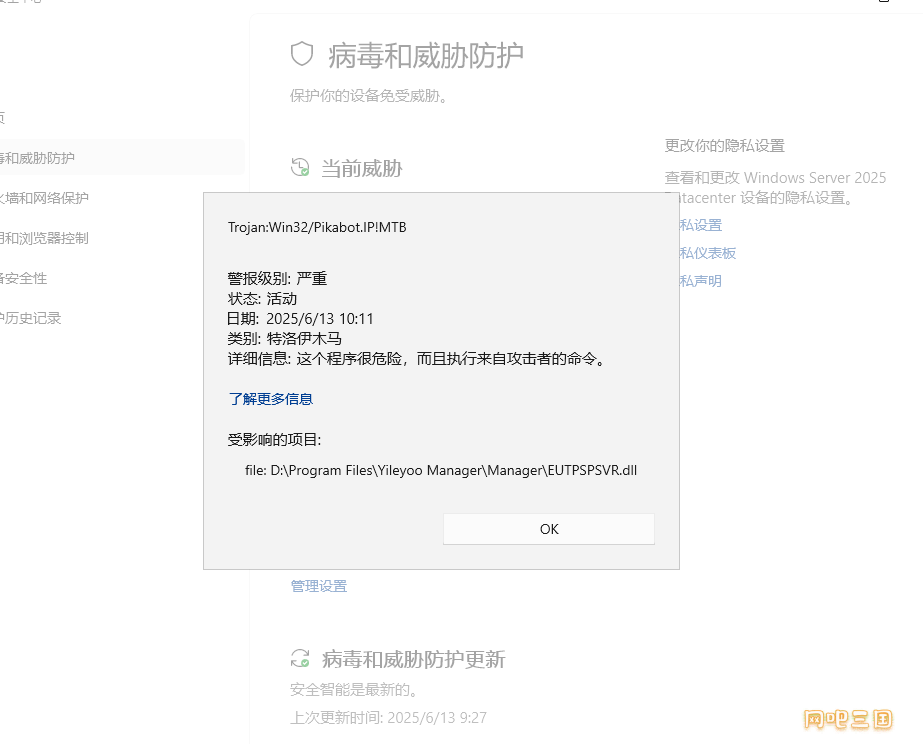
Task: Click the 上次更新时间 2025/6/13 9:27 text
Action: point(389,718)
